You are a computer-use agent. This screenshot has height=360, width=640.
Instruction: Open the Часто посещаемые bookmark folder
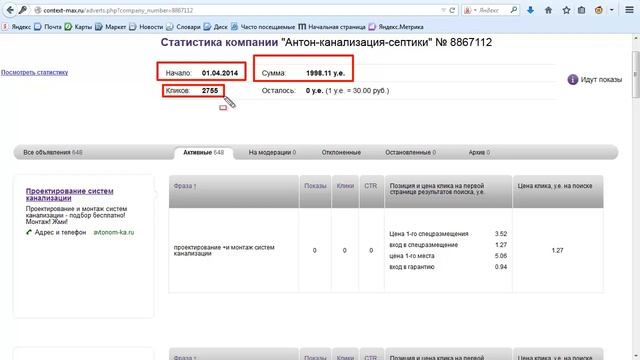tap(263, 27)
